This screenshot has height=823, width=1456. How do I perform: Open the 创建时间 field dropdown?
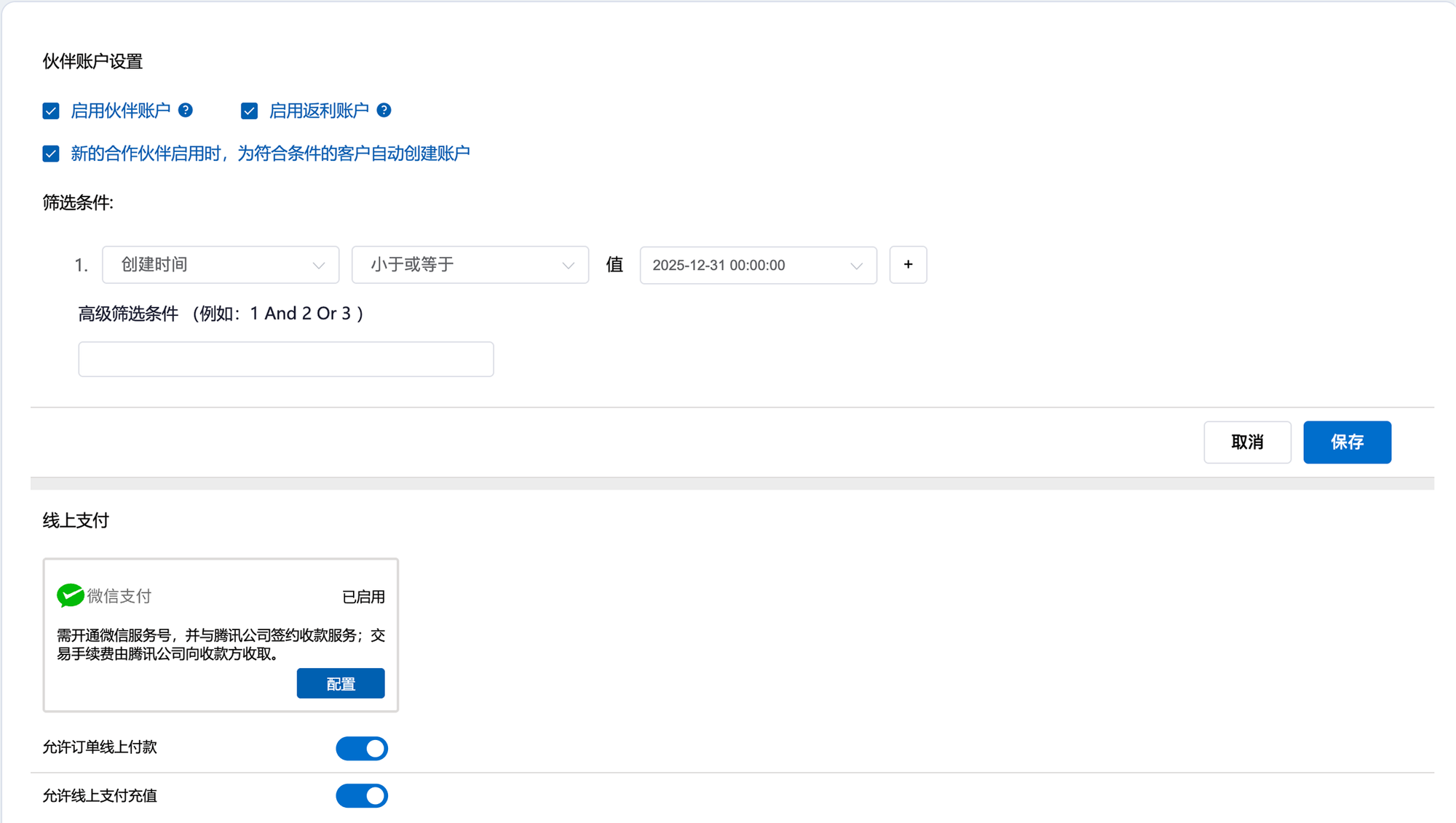tap(221, 265)
